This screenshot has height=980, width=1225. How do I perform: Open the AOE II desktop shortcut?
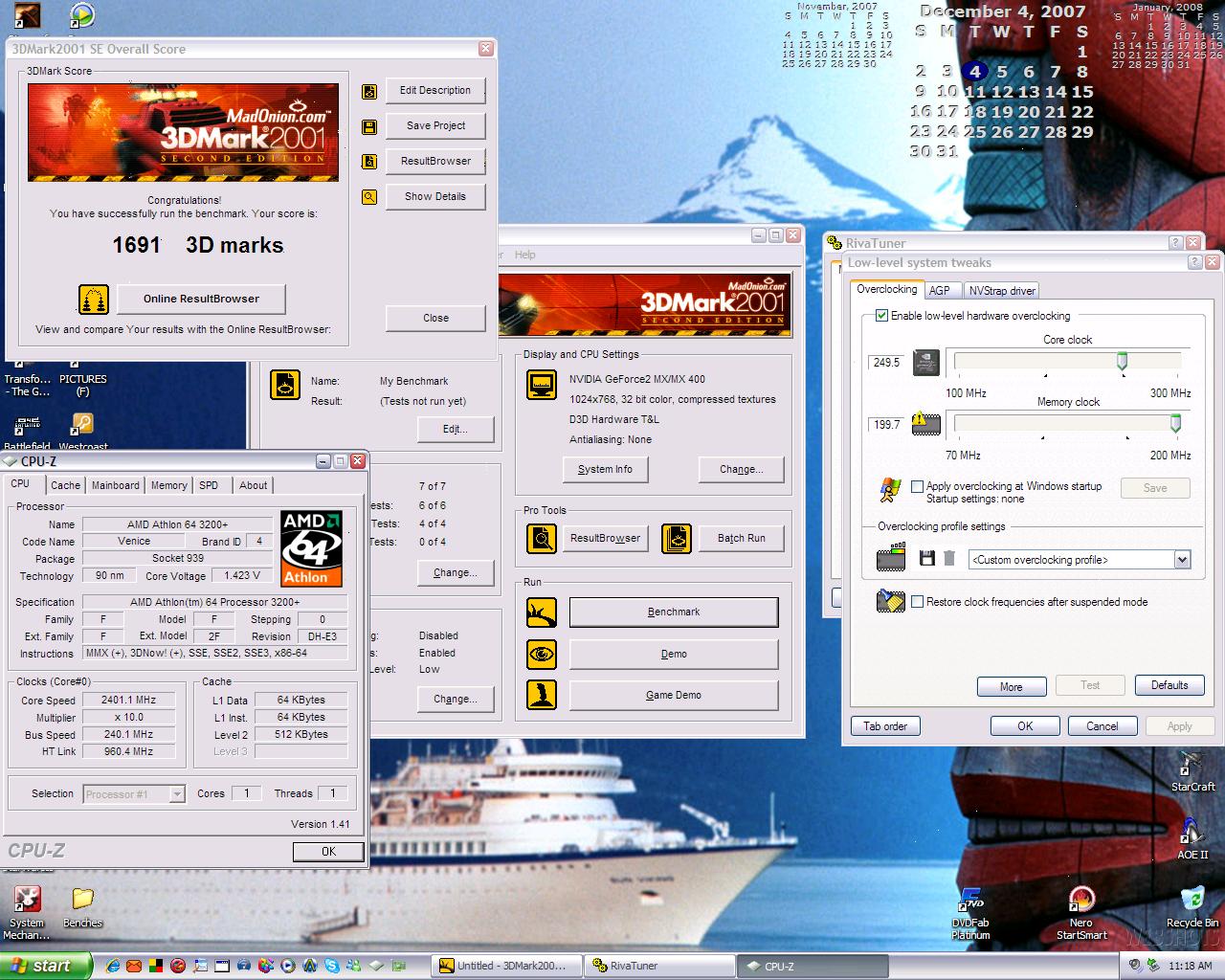(x=1192, y=839)
